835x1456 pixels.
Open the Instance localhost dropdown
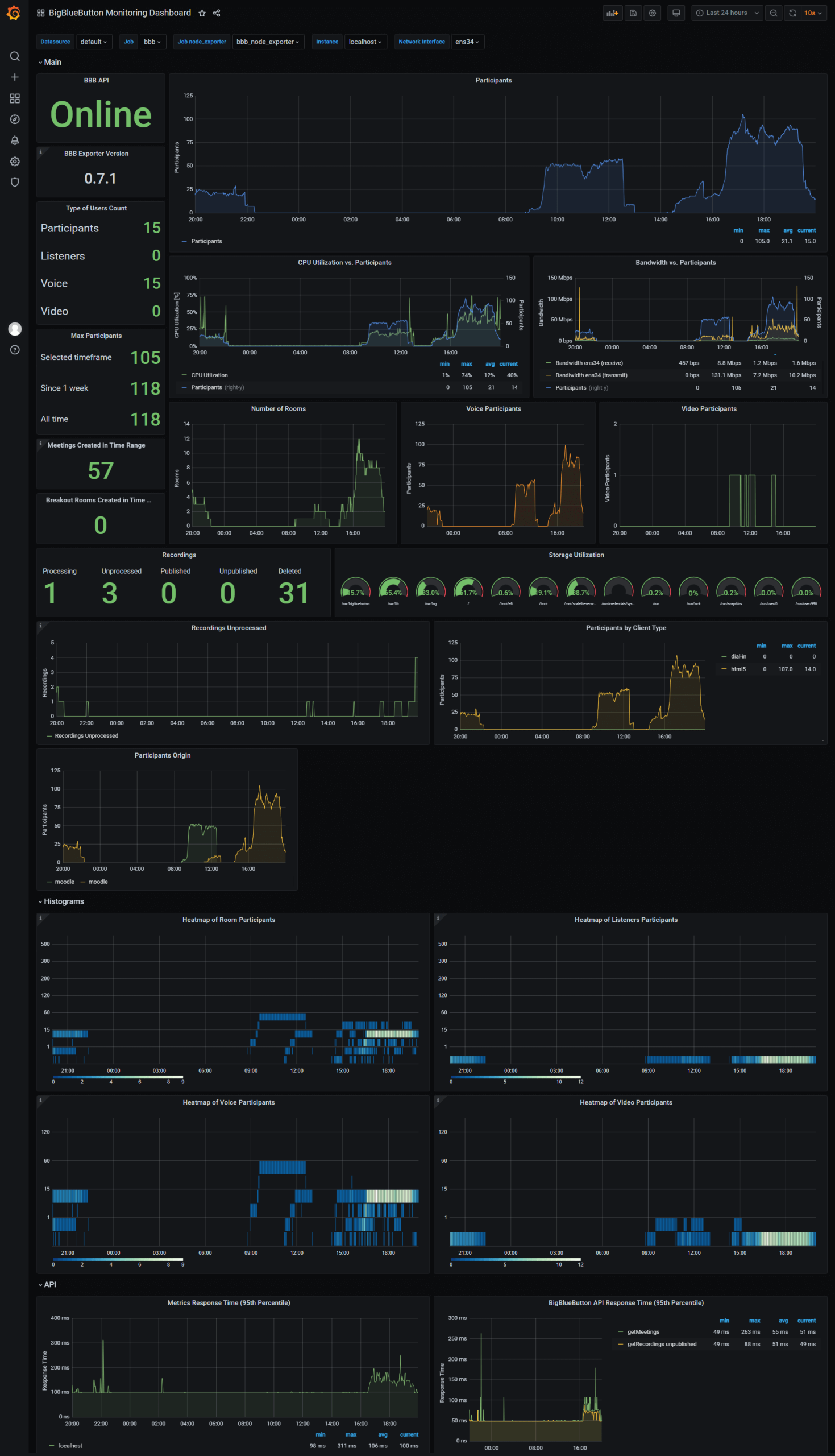tap(365, 42)
